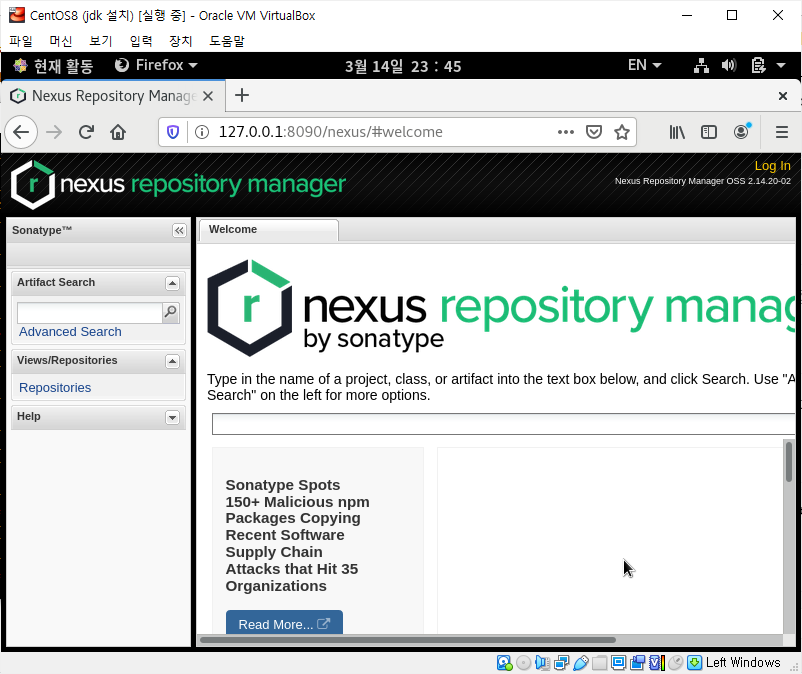Screen dimensions: 802x674
Task: Click the GNOME volume speaker icon
Action: [x=729, y=65]
